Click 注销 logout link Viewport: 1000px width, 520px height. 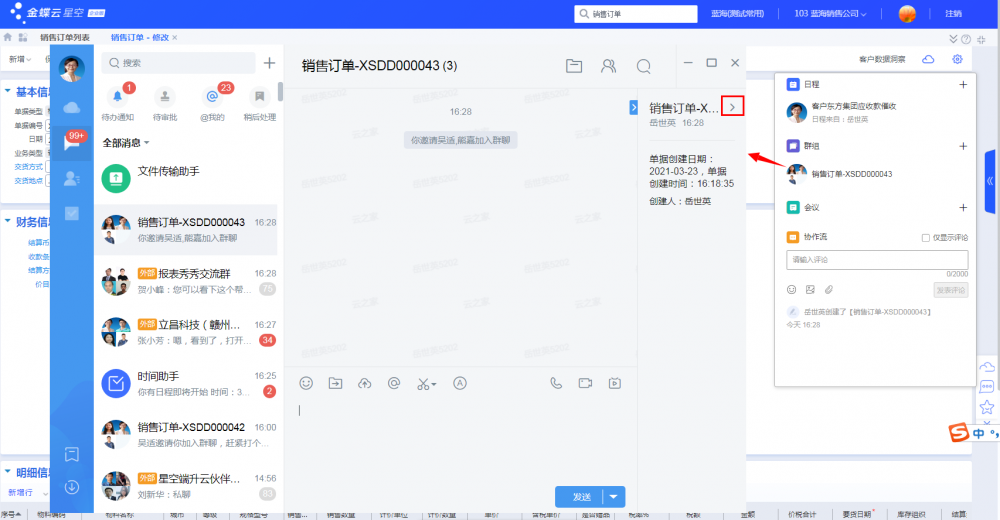click(953, 13)
